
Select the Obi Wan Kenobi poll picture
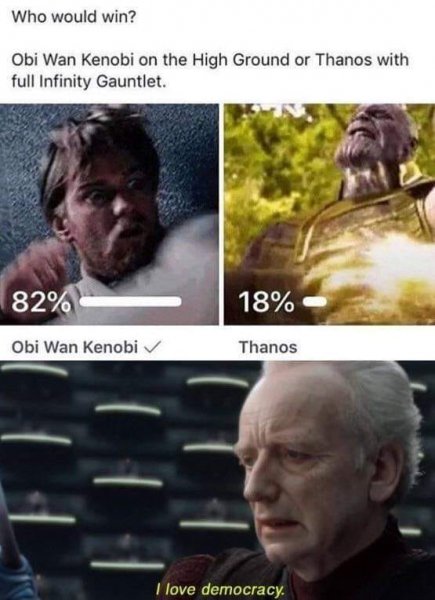109,214
